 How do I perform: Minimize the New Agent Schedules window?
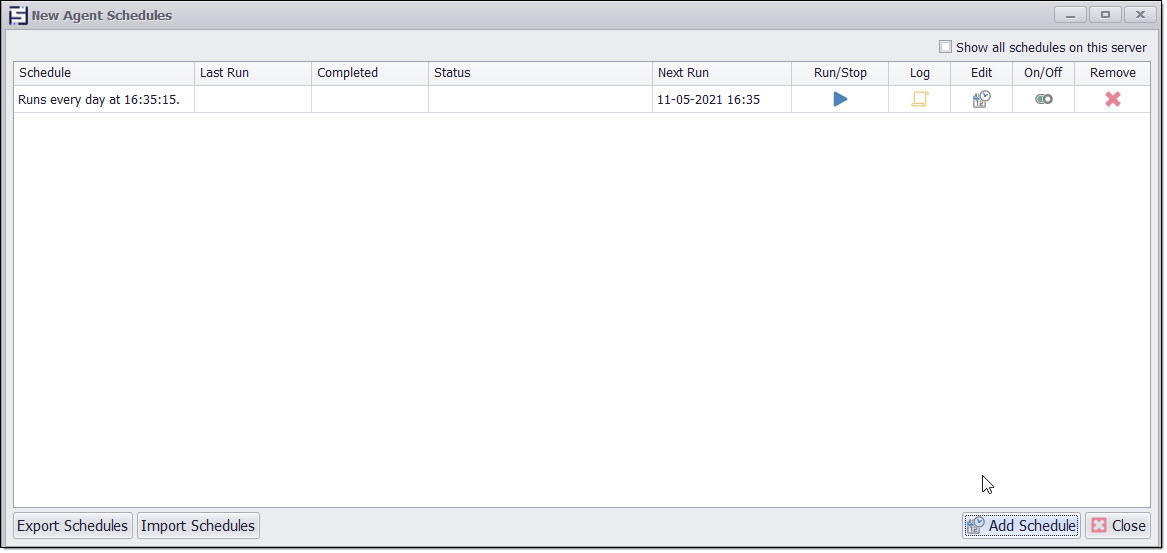(x=1070, y=15)
